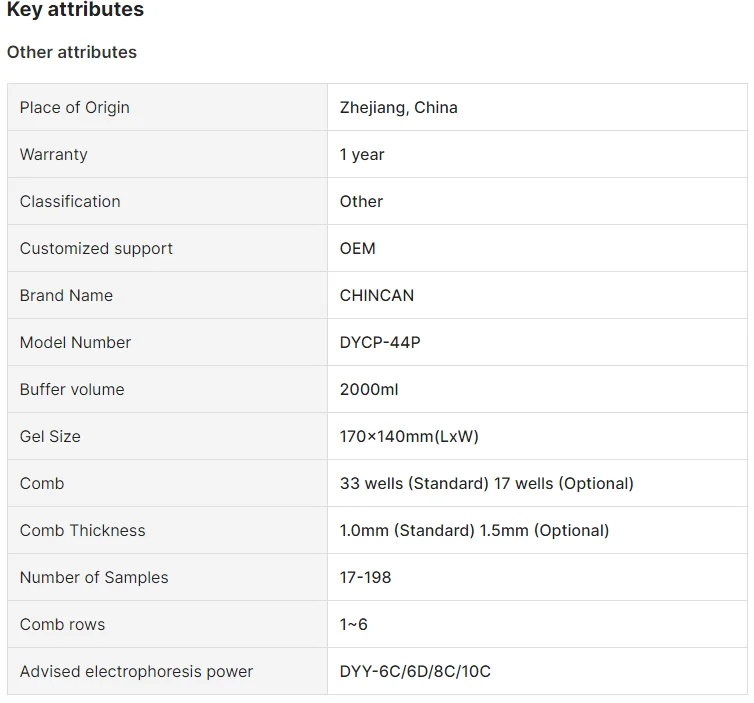Click the Warranty row label
This screenshot has height=703, width=754.
[54, 154]
